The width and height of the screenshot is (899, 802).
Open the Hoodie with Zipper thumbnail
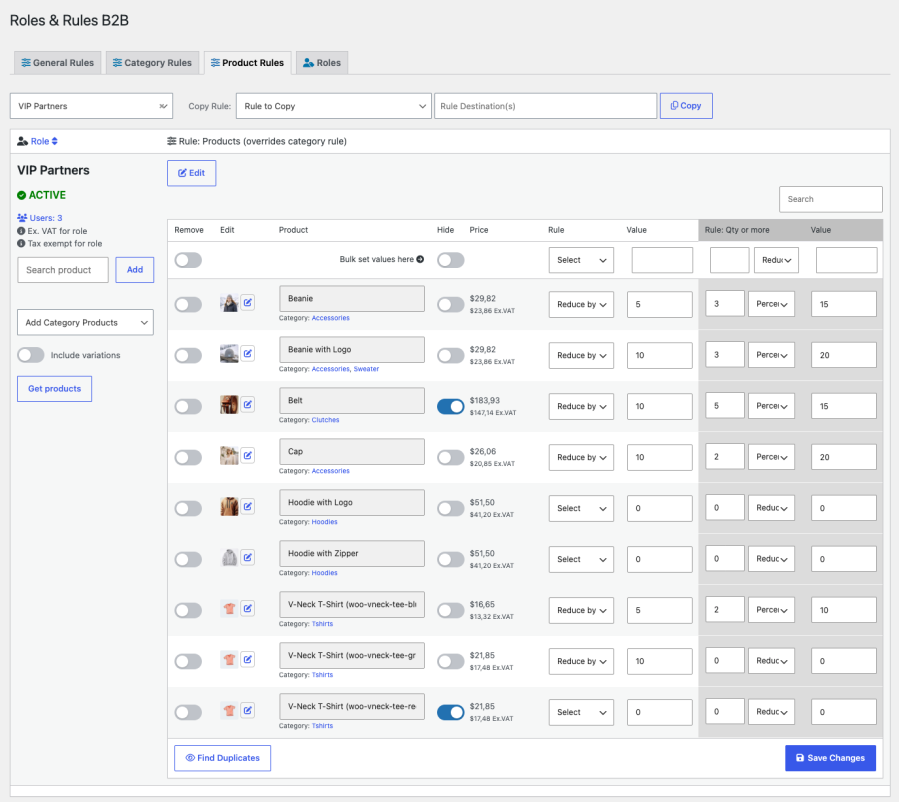tap(229, 558)
